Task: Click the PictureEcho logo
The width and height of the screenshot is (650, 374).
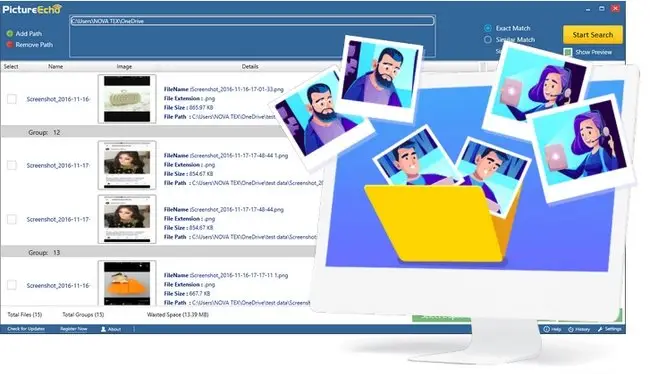Action: point(32,10)
